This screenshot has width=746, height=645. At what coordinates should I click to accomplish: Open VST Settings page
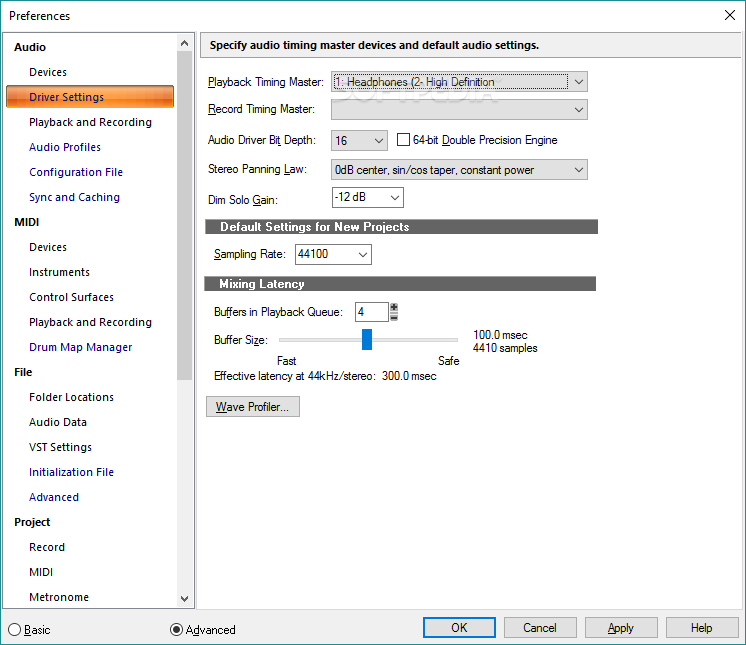(60, 447)
